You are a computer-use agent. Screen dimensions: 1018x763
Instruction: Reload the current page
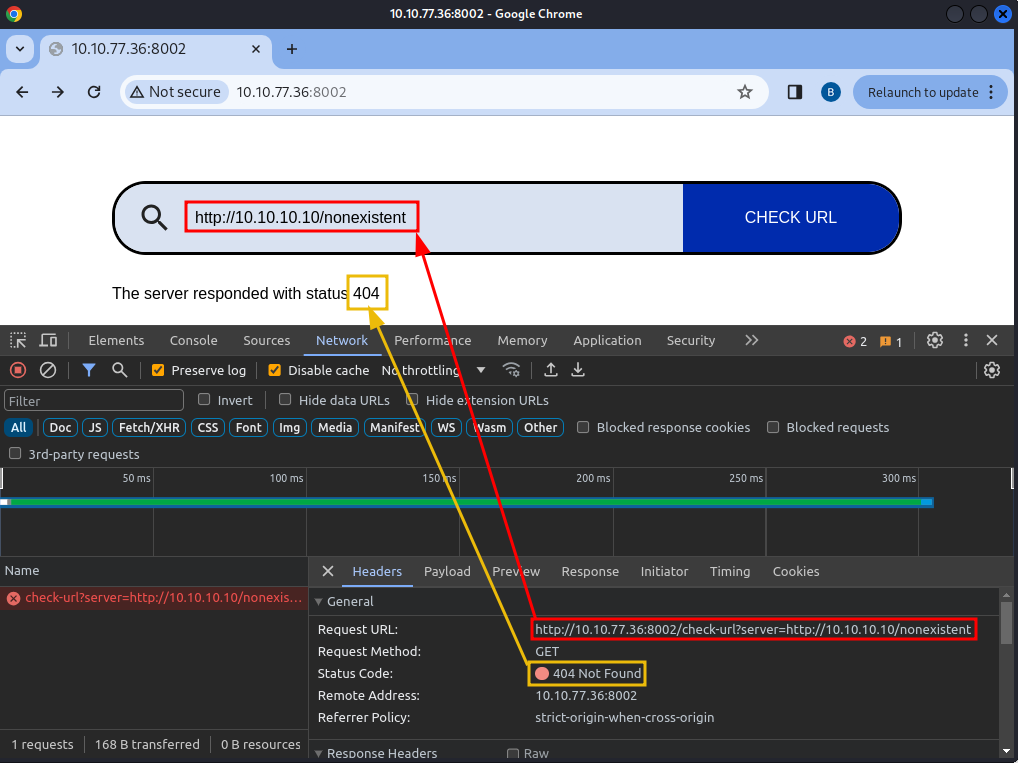coord(94,92)
